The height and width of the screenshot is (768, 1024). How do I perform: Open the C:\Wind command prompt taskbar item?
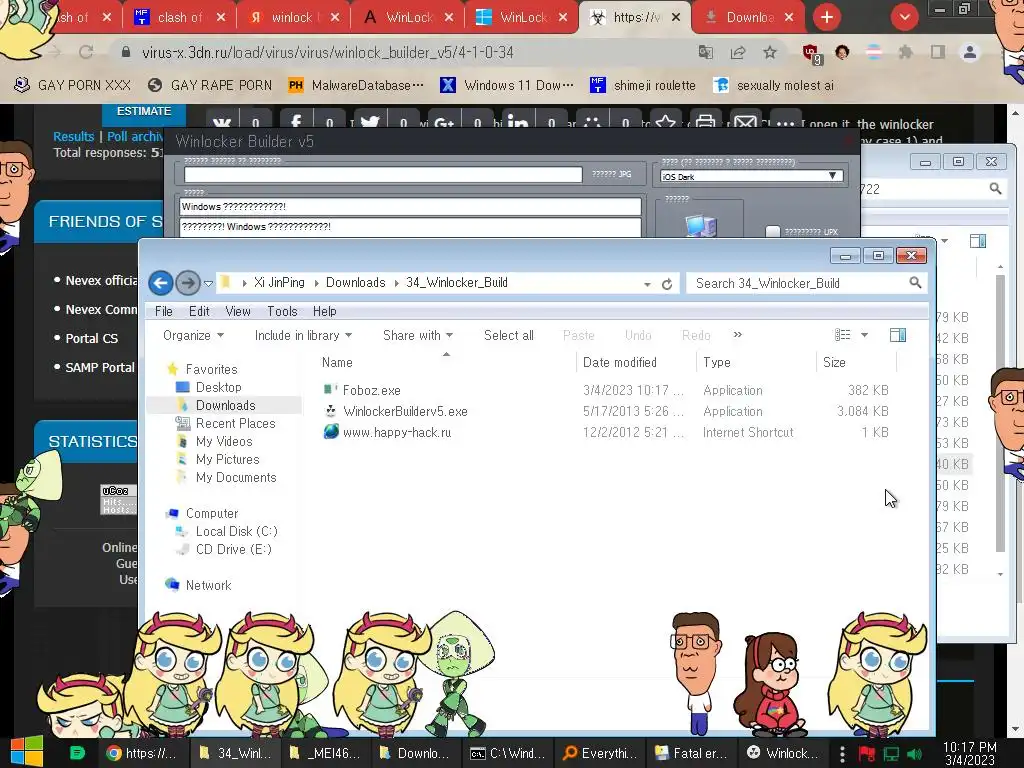(507, 753)
